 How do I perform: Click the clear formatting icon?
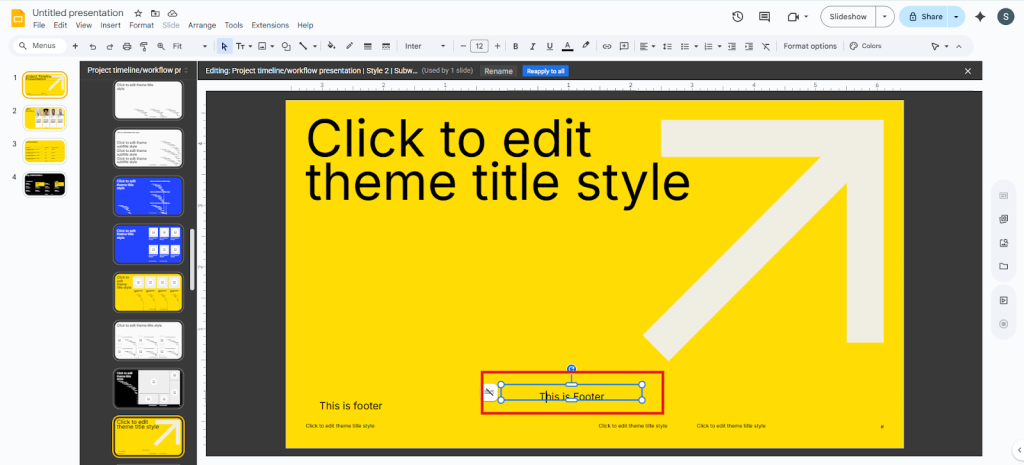pos(766,46)
